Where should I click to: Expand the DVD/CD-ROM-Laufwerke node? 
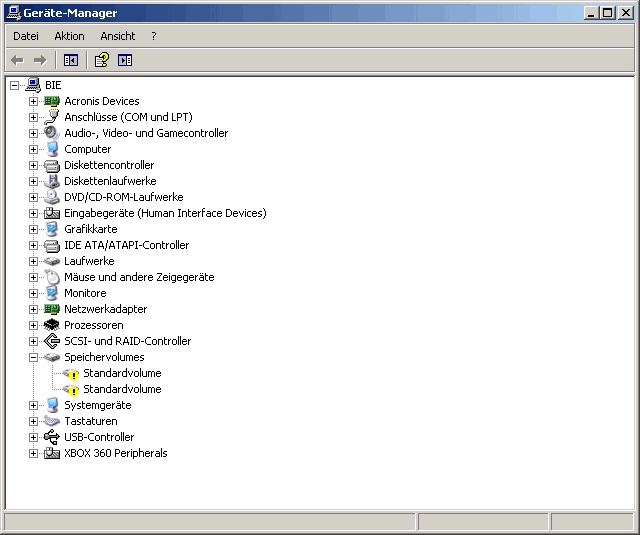point(33,197)
